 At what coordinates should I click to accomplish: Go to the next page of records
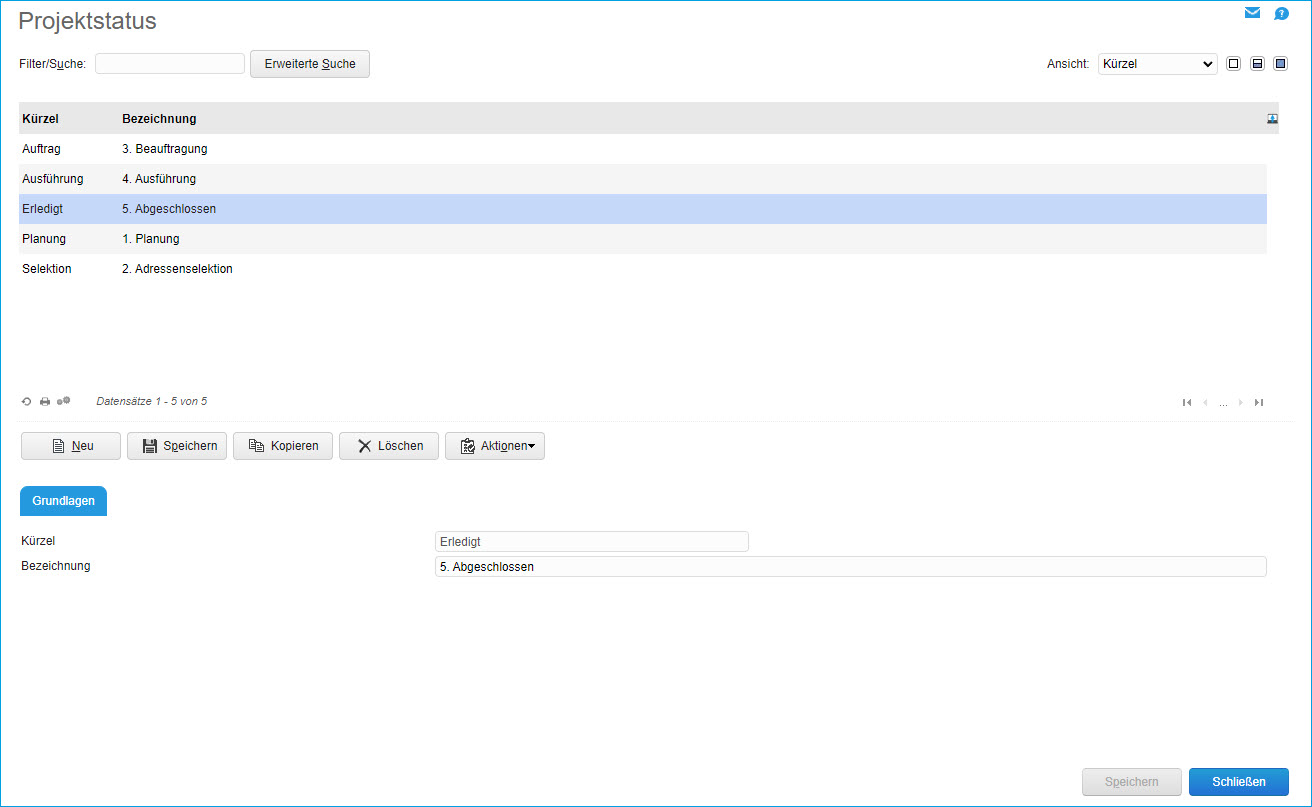click(1241, 402)
